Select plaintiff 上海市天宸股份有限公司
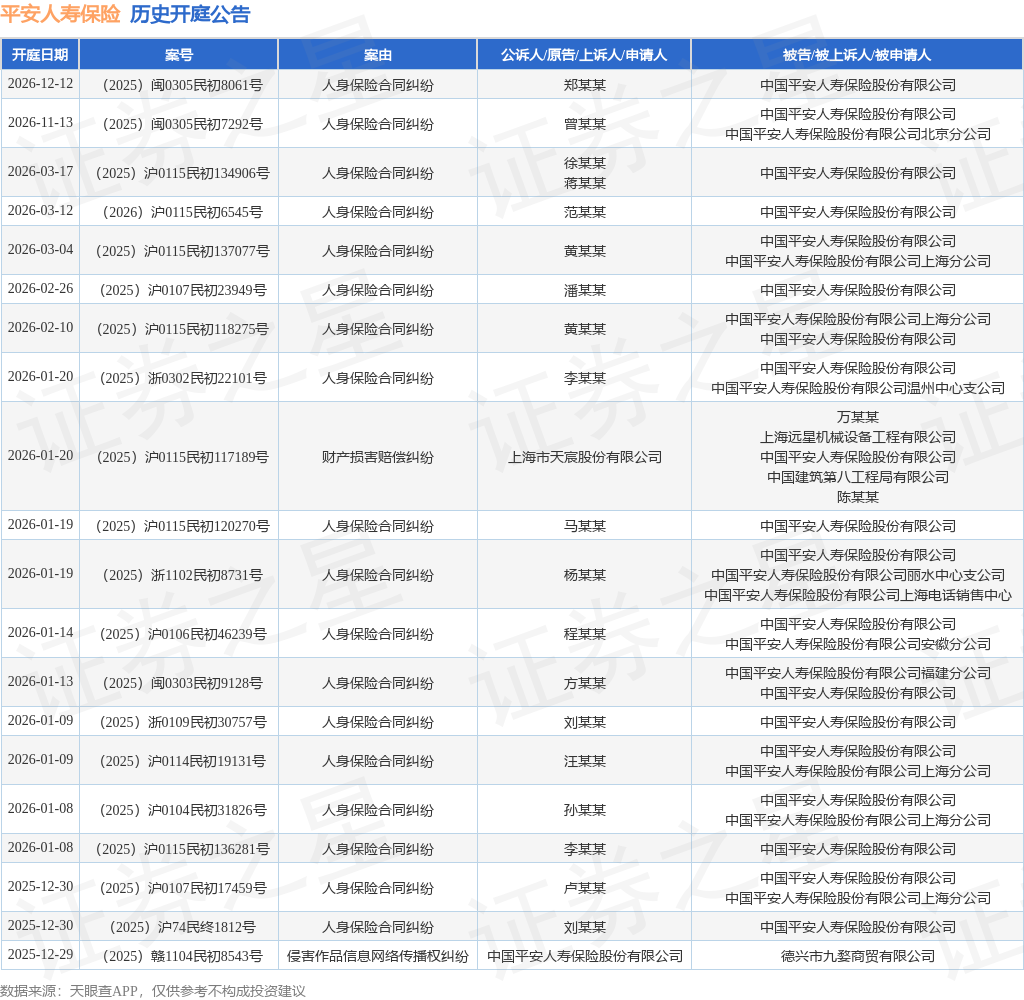Viewport: 1024px width, 1000px height. pyautogui.click(x=584, y=457)
